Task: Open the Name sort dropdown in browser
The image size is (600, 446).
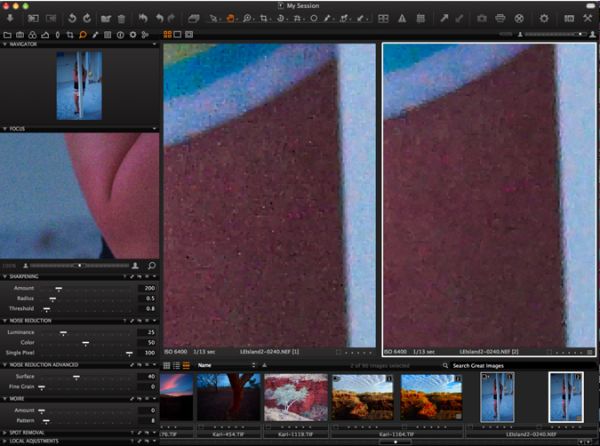Action: [227, 365]
